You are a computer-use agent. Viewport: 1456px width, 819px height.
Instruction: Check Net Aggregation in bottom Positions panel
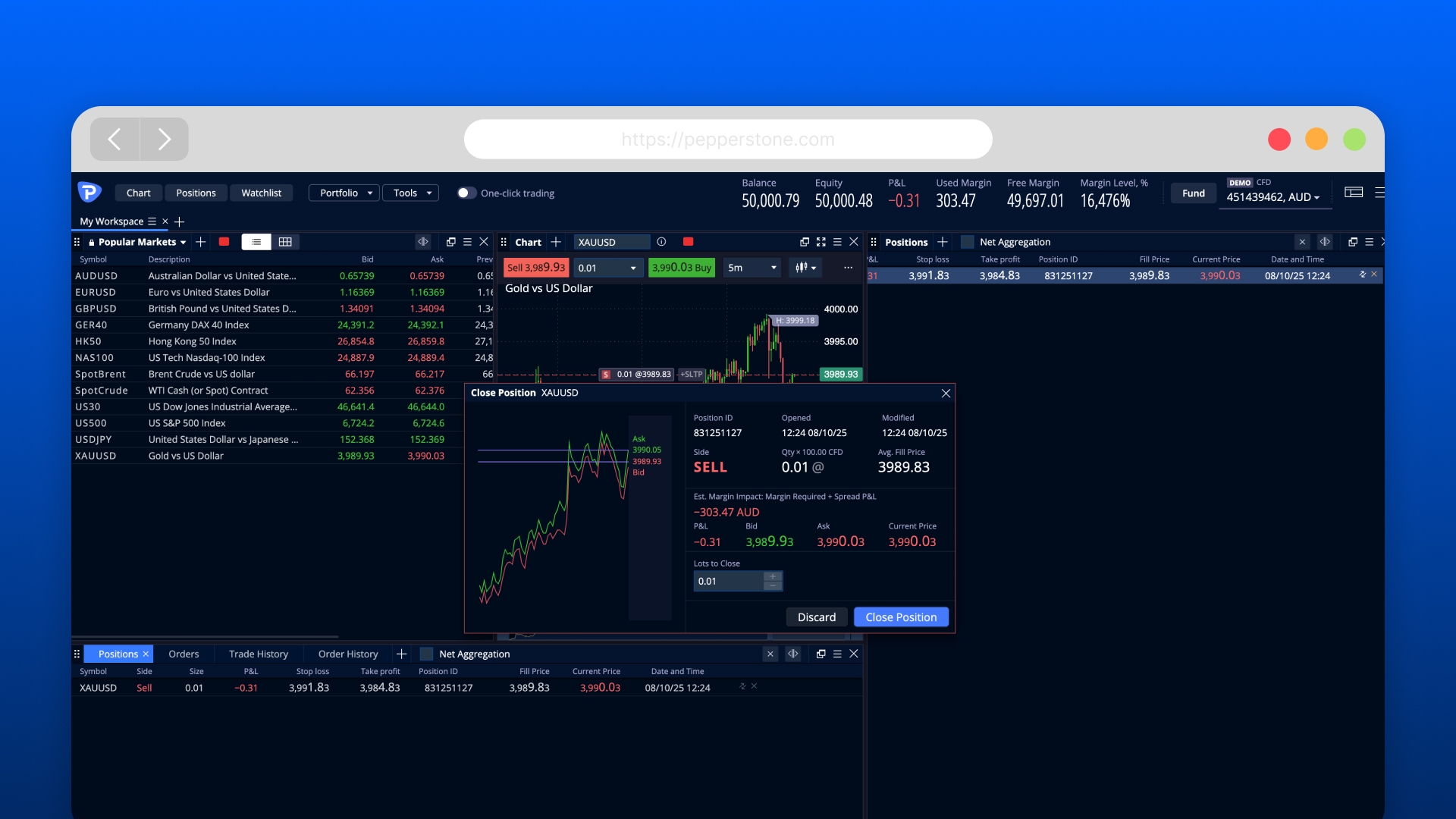pos(426,654)
